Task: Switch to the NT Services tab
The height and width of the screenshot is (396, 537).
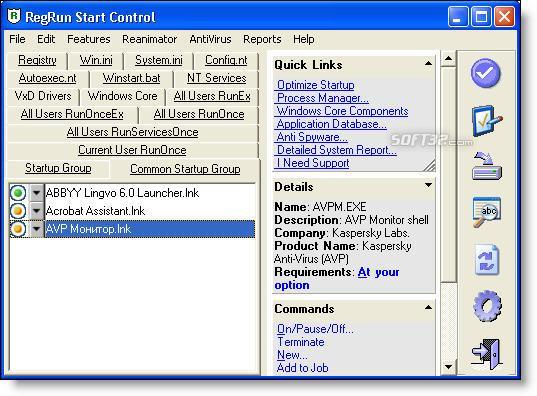Action: (x=216, y=78)
